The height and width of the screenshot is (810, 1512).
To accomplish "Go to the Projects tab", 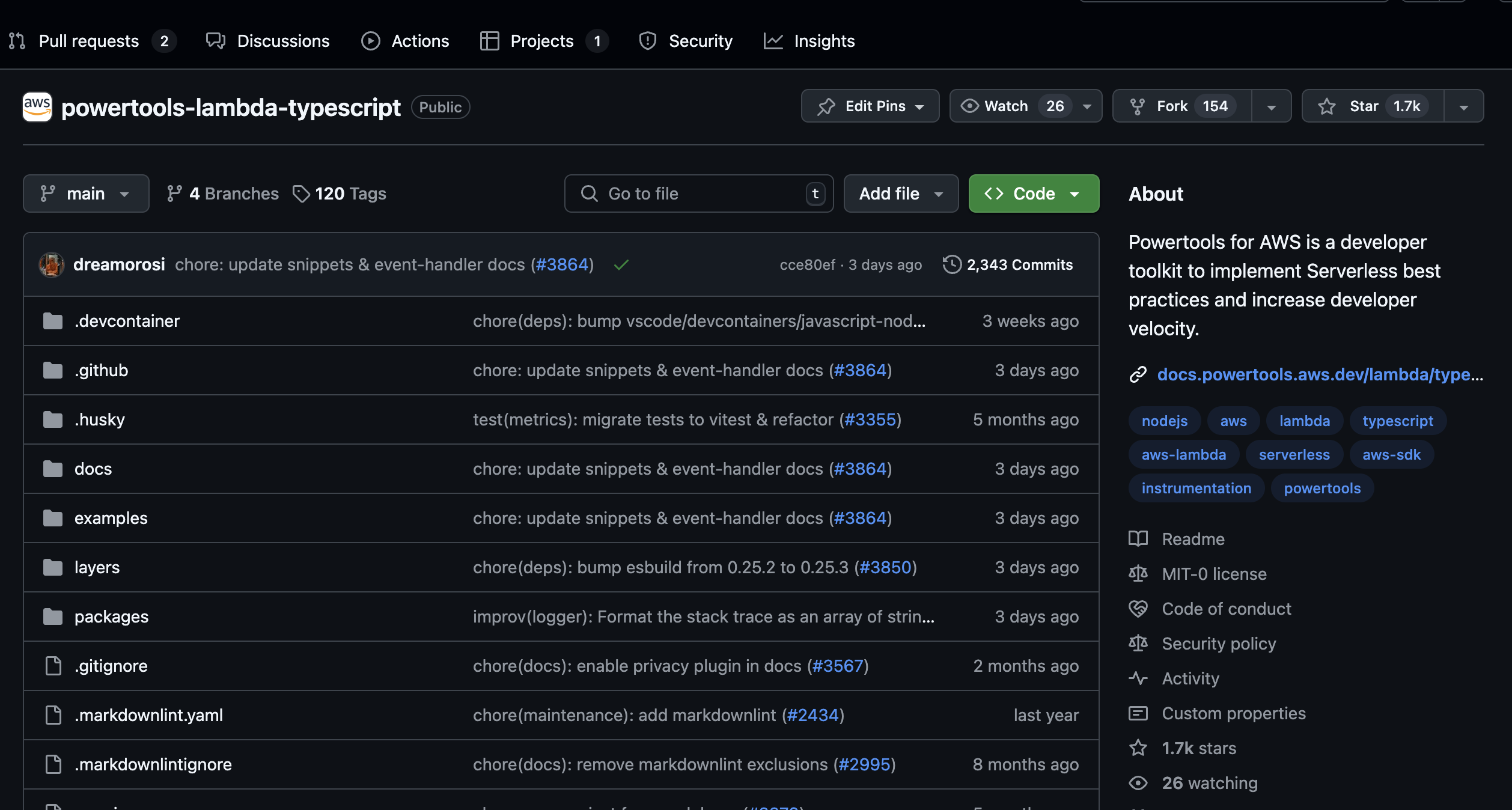I will (x=544, y=41).
